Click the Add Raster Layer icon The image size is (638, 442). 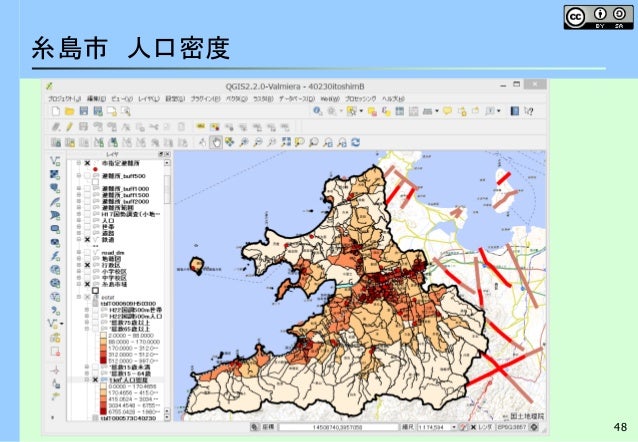point(55,175)
